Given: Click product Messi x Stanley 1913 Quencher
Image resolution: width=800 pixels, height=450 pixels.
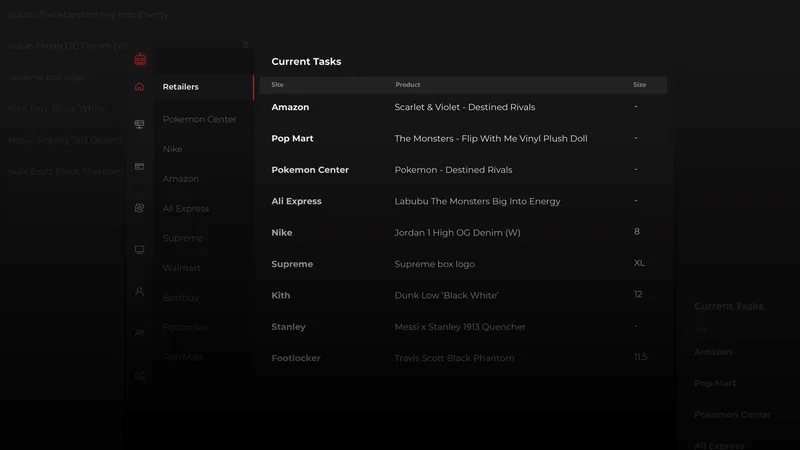Looking at the screenshot, I should (460, 327).
